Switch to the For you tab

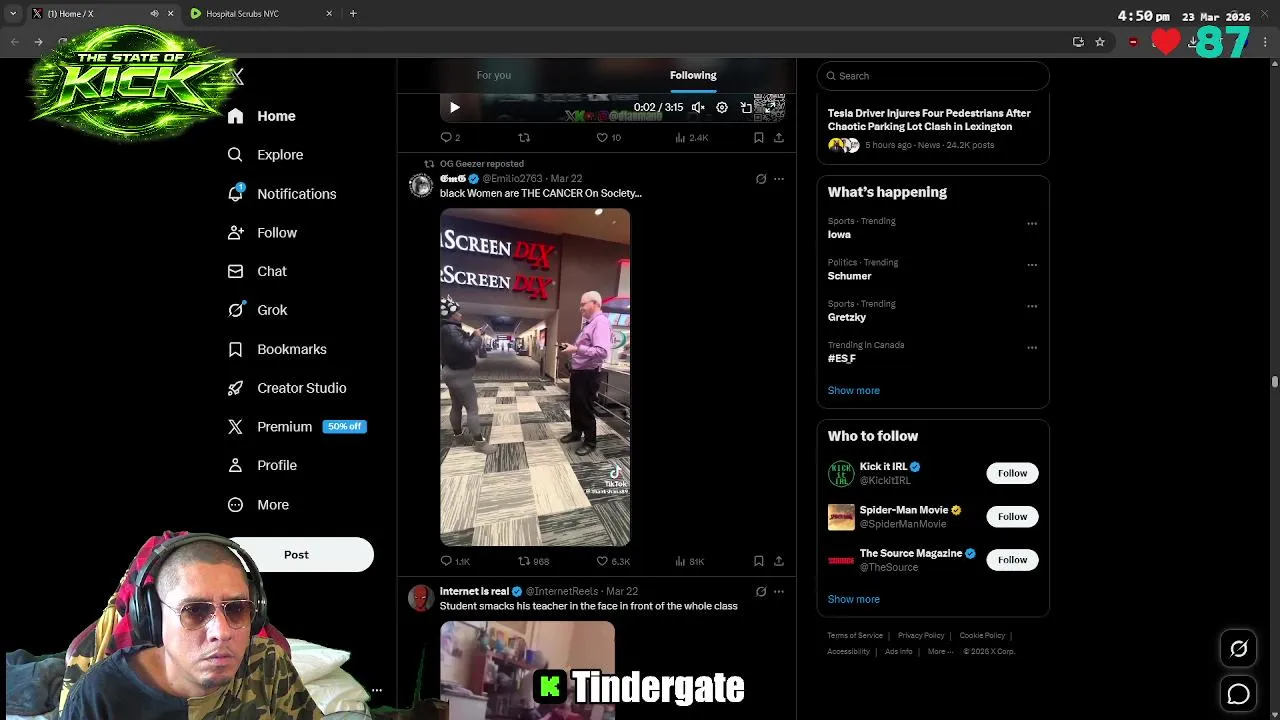[494, 75]
